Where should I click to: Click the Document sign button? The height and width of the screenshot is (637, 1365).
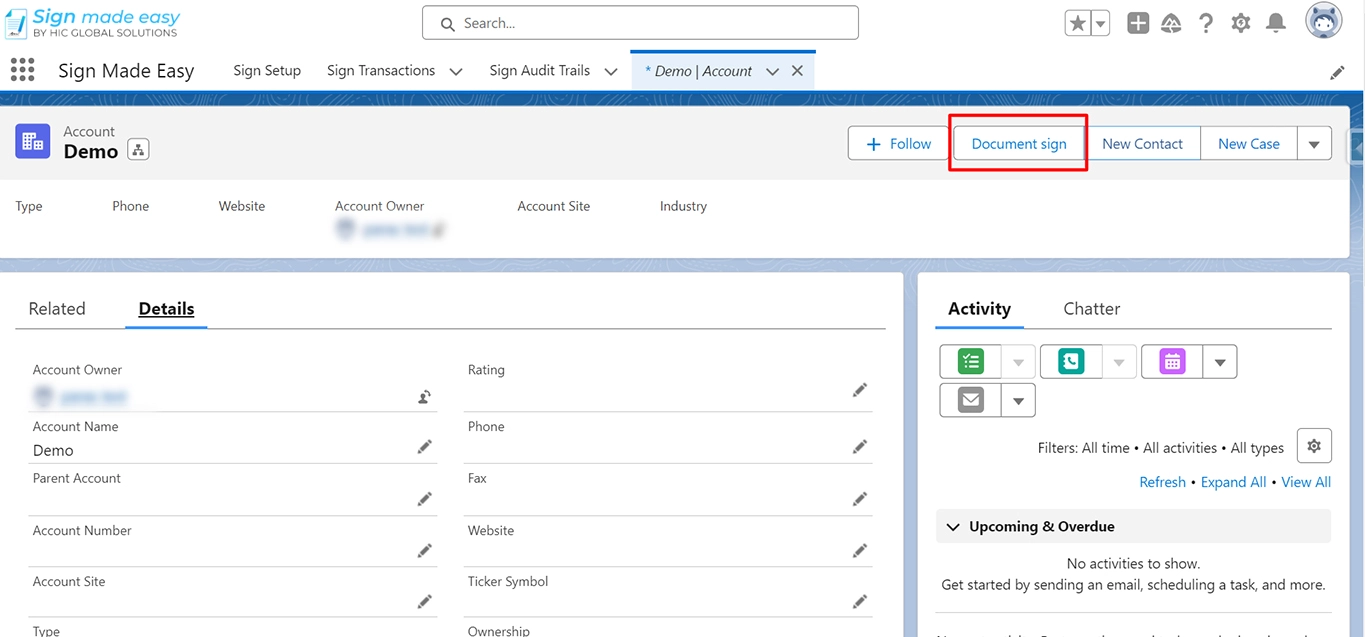pos(1019,144)
